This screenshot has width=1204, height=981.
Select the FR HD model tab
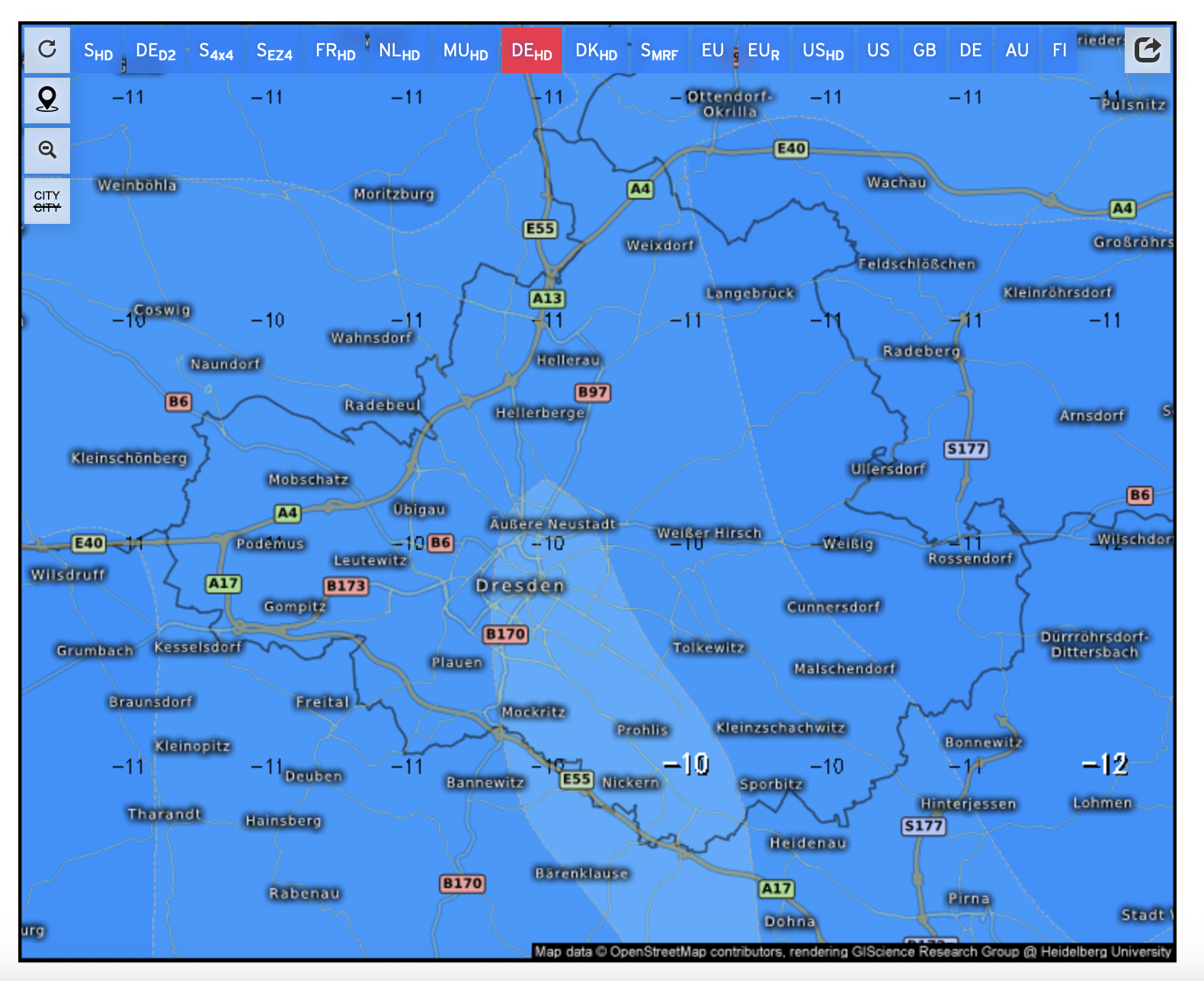click(x=335, y=51)
